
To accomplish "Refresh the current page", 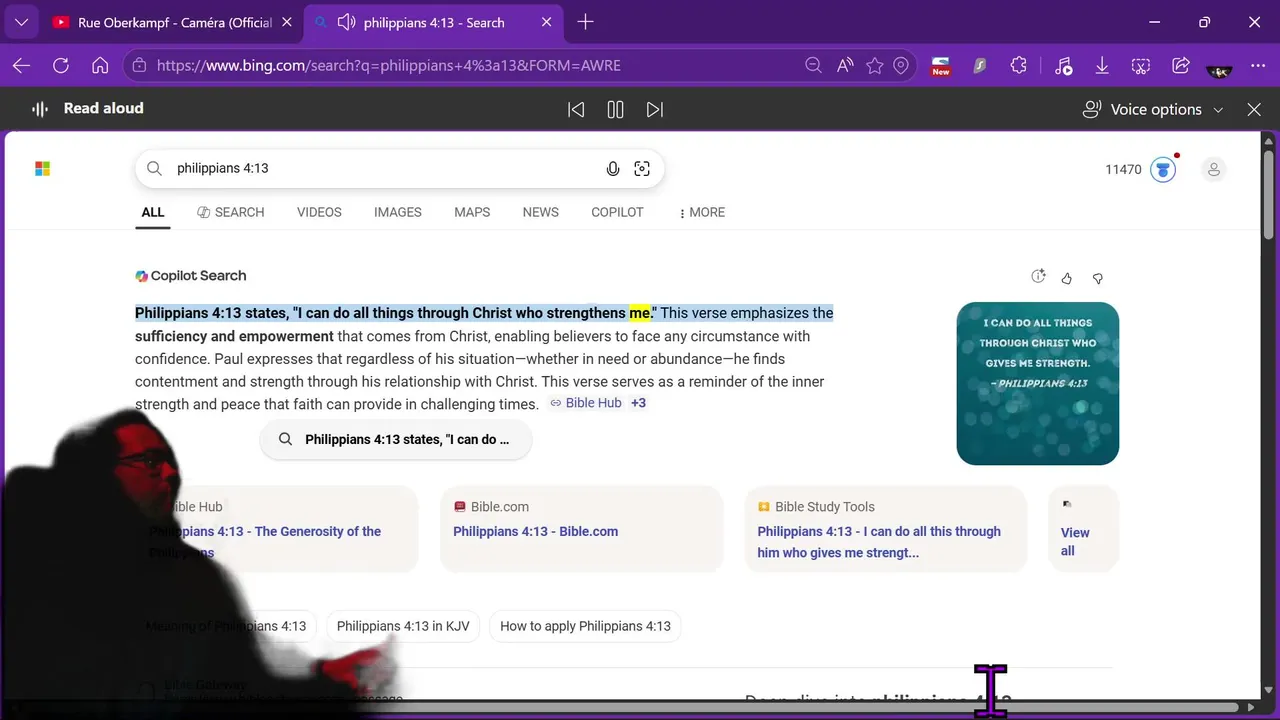I will 61,65.
